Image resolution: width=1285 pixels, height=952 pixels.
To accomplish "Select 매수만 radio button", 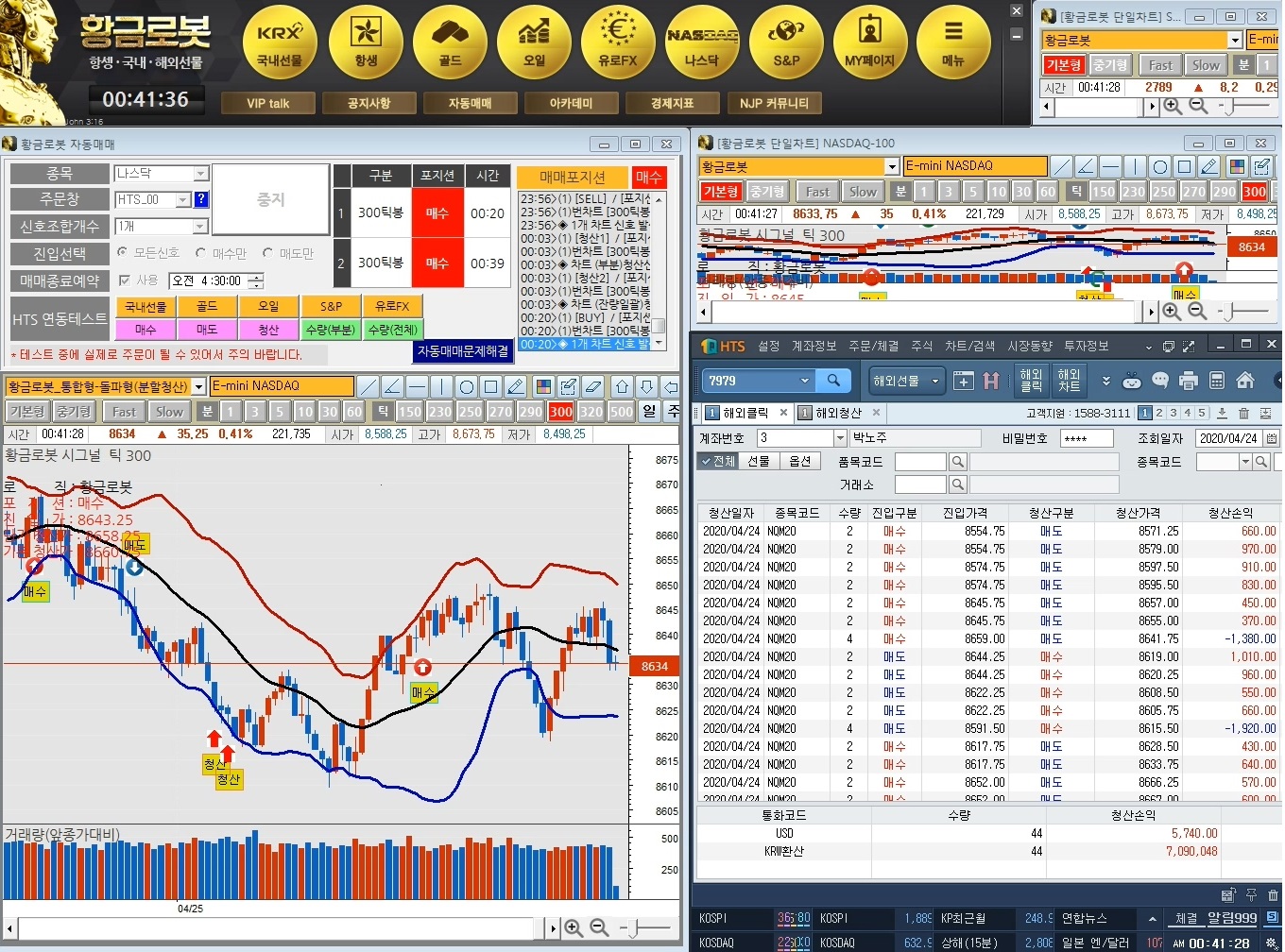I will [x=200, y=253].
